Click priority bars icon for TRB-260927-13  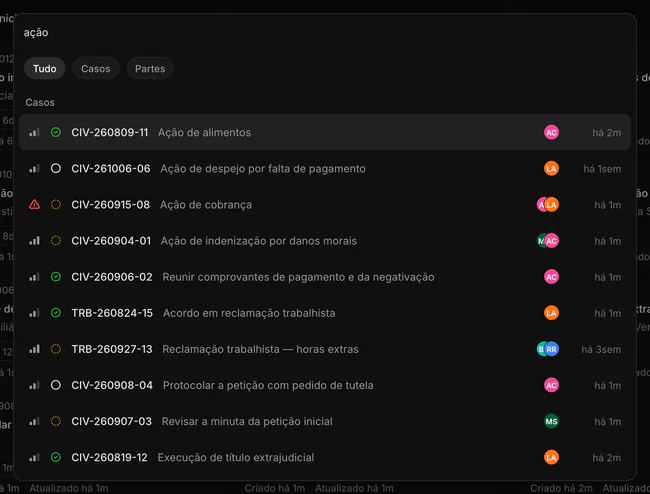click(x=34, y=349)
